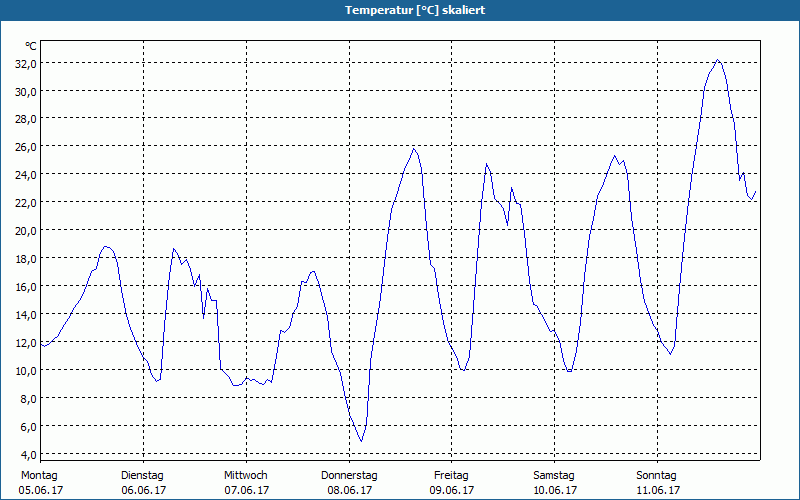Select the 12,0 y-axis value

[x=26, y=343]
